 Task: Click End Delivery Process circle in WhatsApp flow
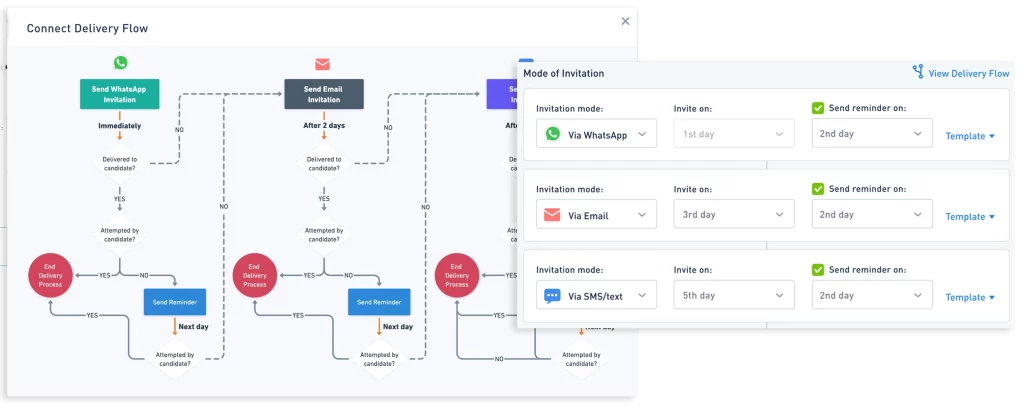(x=50, y=275)
